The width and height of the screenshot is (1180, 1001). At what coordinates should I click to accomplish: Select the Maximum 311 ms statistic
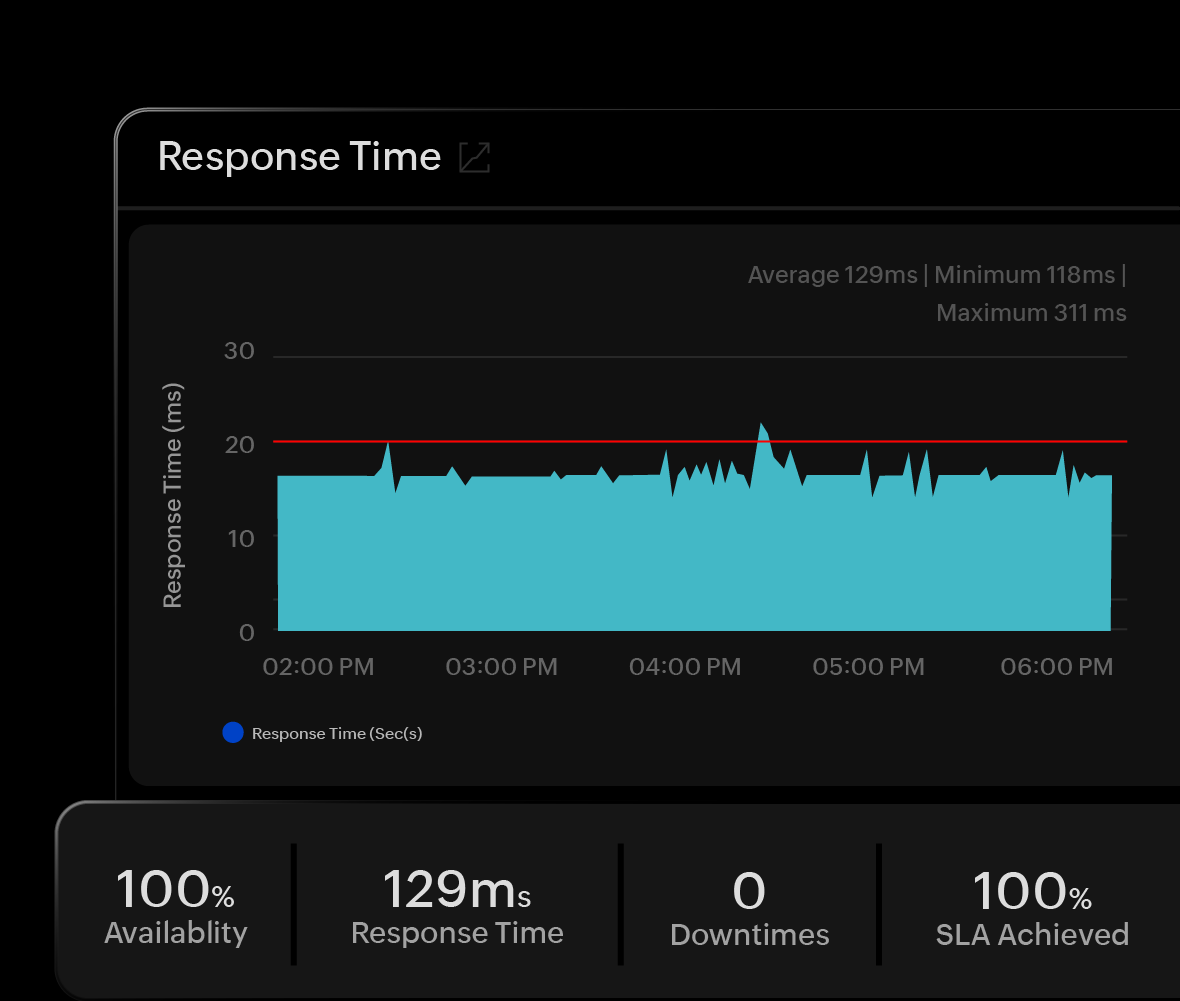click(x=1031, y=312)
